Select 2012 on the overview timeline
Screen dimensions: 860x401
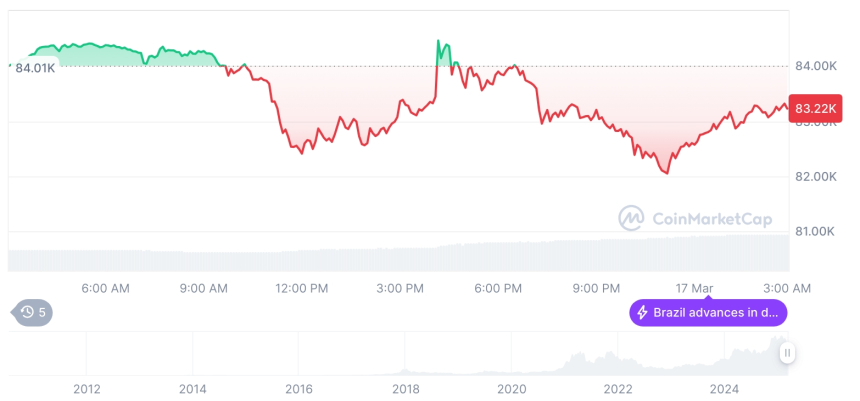point(87,388)
